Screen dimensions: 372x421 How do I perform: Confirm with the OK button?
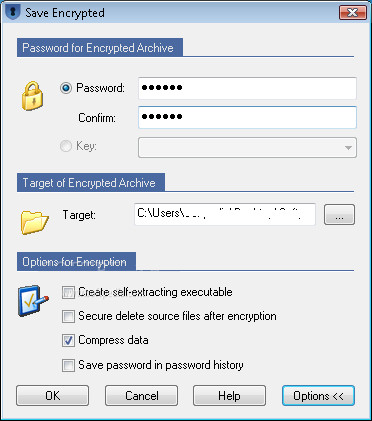tap(52, 396)
